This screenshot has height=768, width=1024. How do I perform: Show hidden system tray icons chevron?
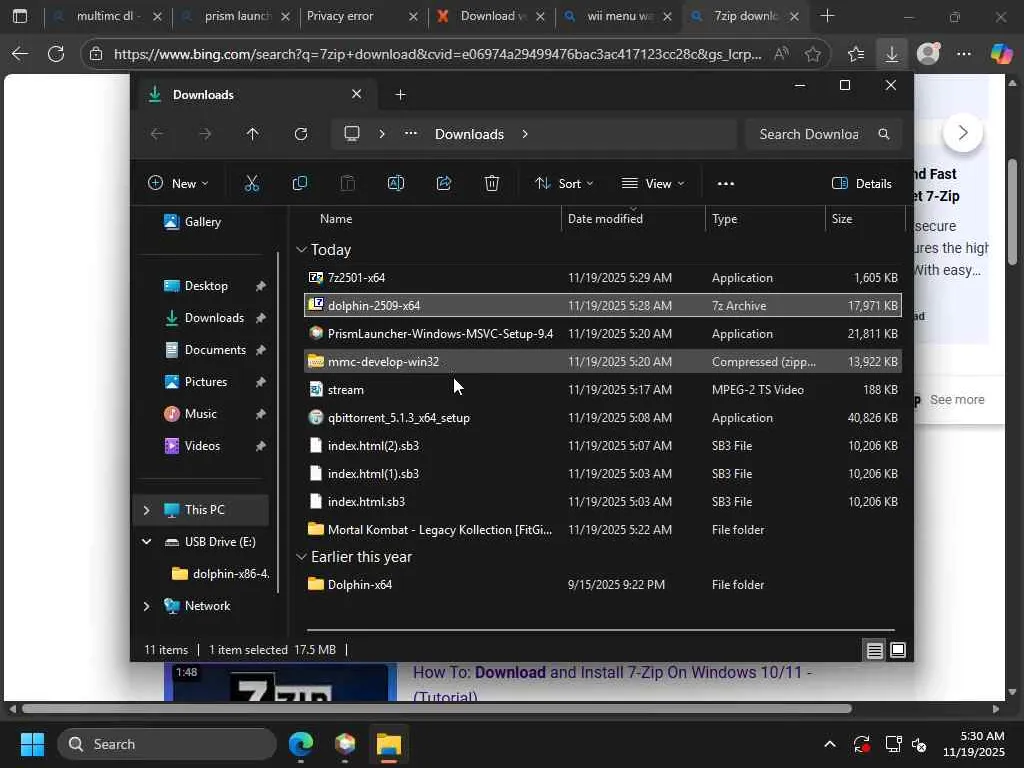pos(829,744)
